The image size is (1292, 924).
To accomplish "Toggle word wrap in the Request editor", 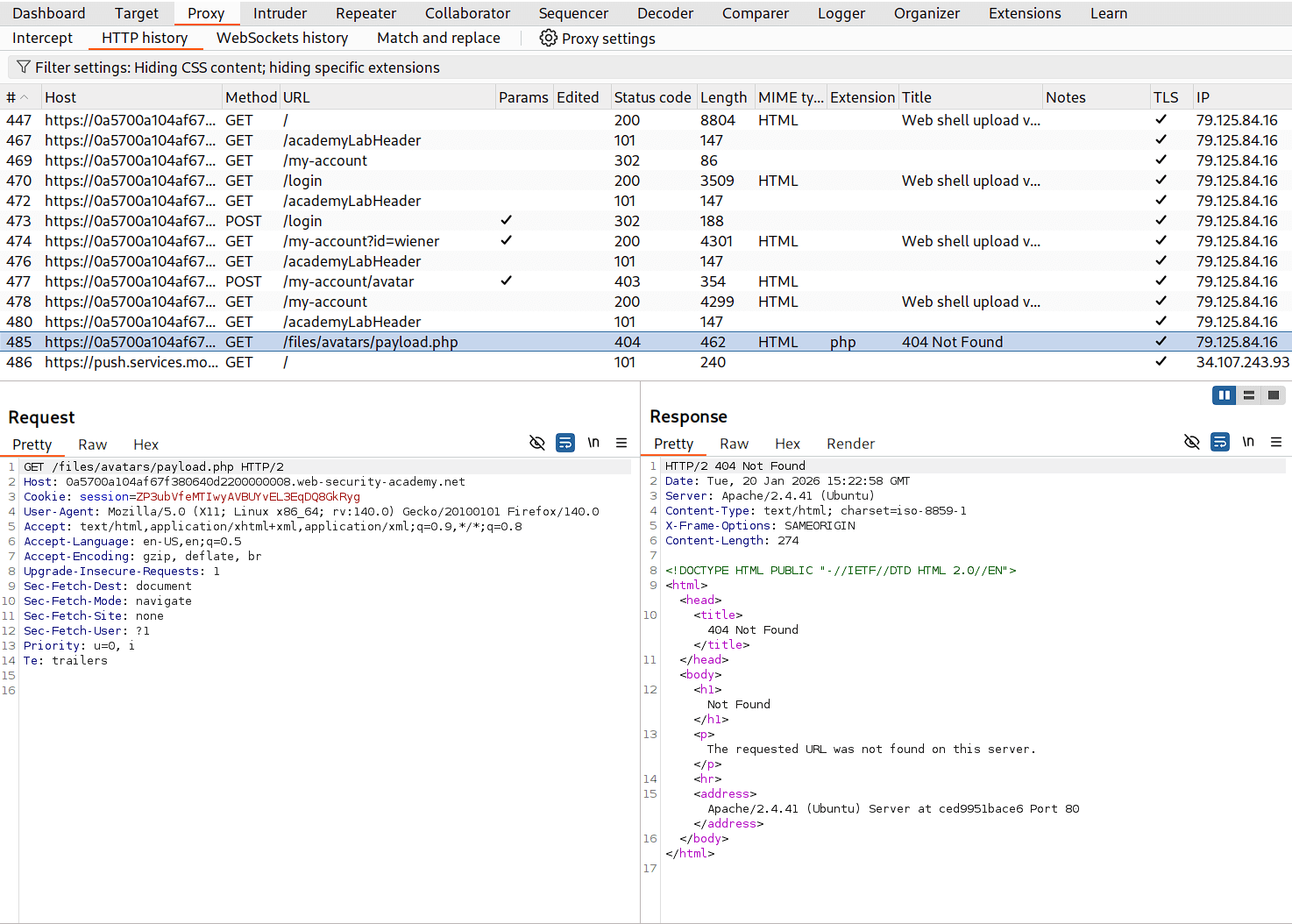I will (x=564, y=443).
